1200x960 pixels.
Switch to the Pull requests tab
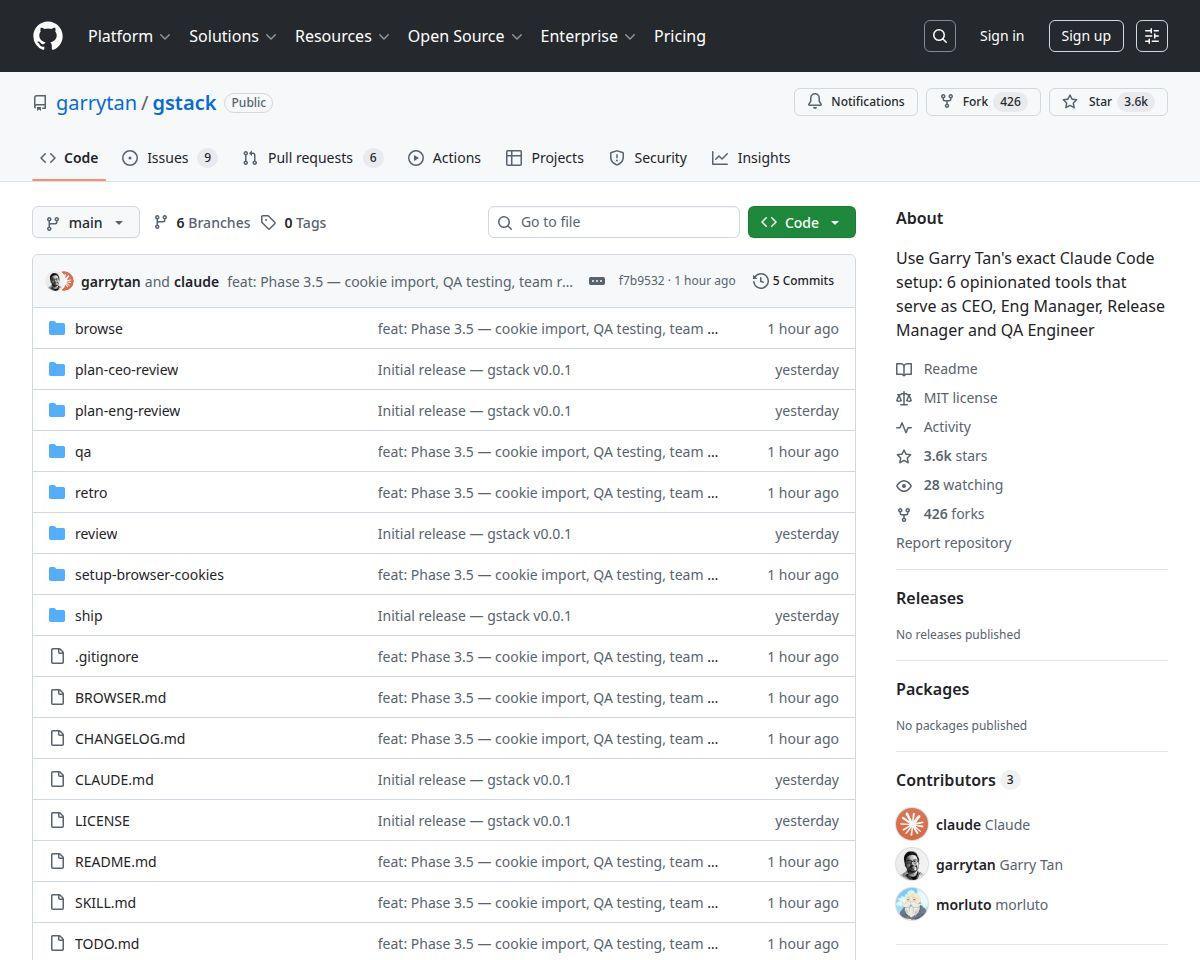tap(312, 158)
